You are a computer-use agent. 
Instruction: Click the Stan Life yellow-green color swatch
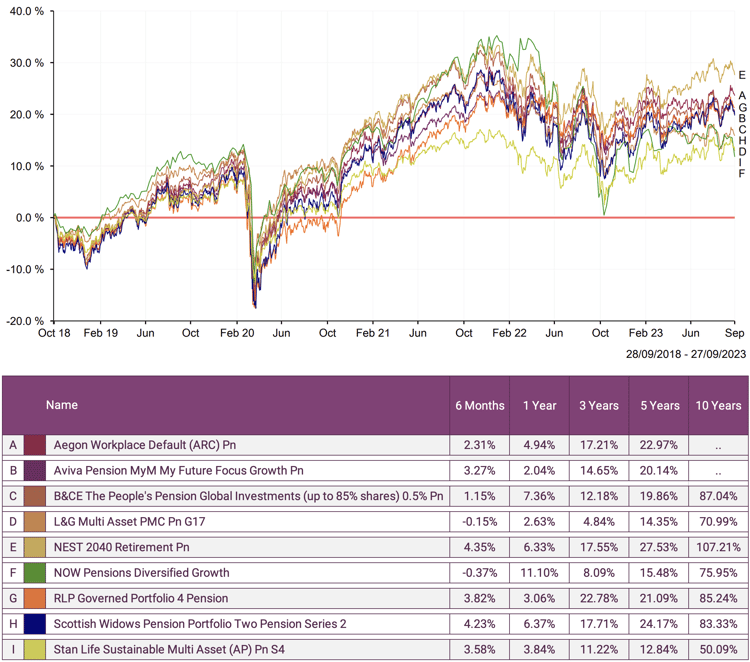point(34,650)
